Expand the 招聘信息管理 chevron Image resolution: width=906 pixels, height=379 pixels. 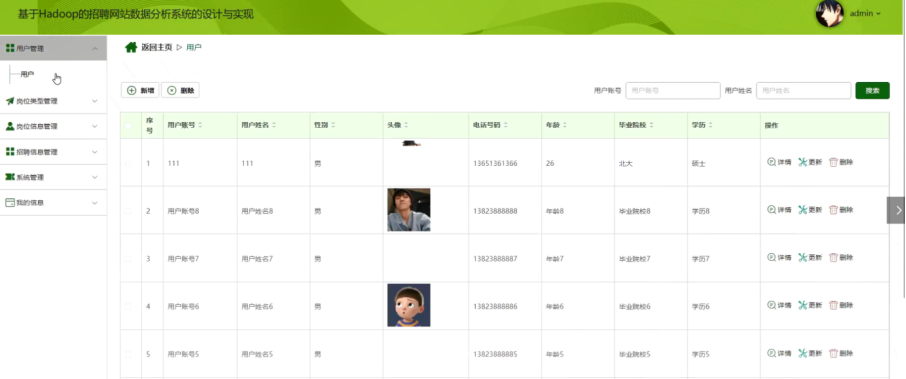click(95, 152)
